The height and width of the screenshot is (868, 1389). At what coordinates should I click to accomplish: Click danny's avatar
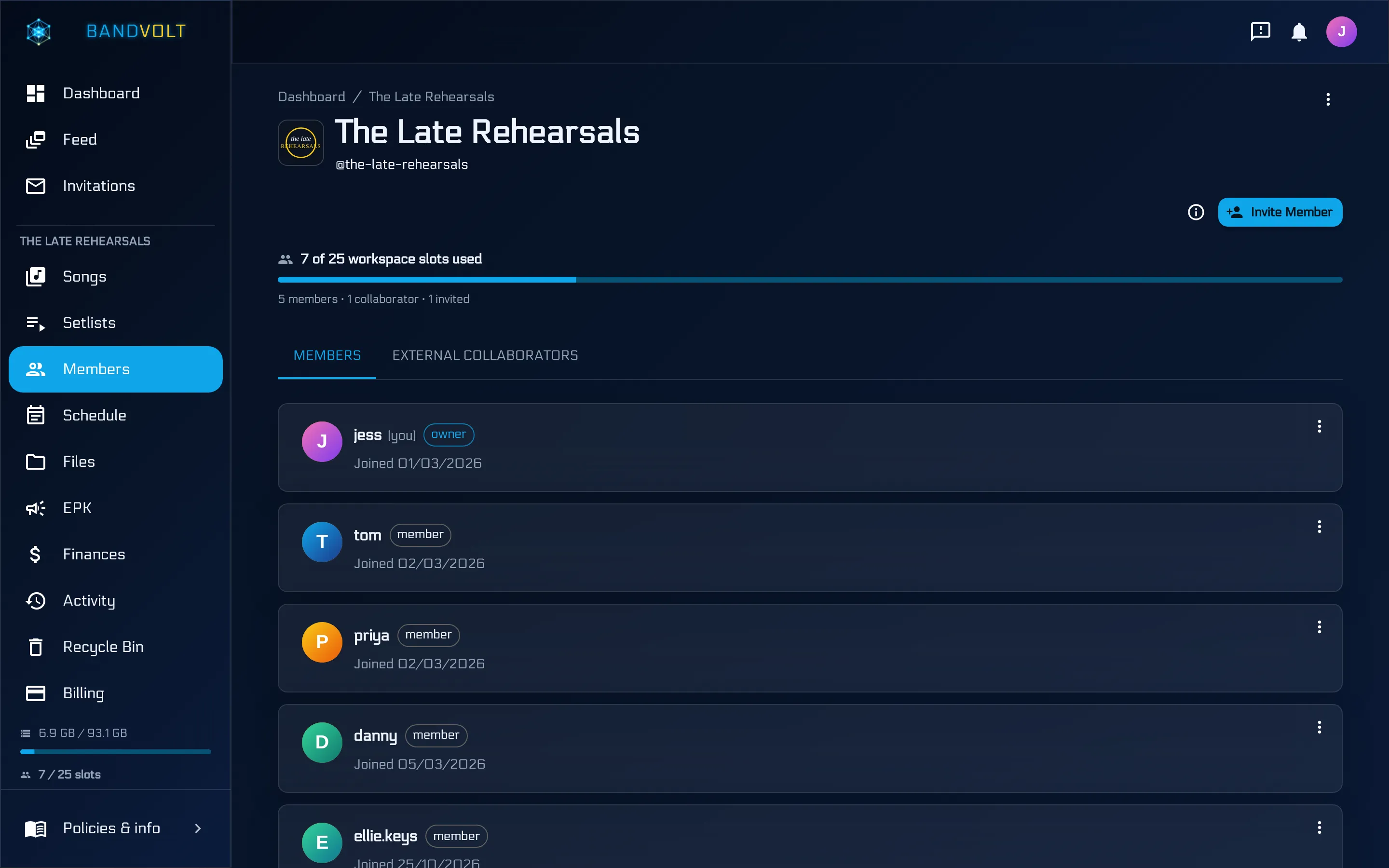click(x=322, y=742)
